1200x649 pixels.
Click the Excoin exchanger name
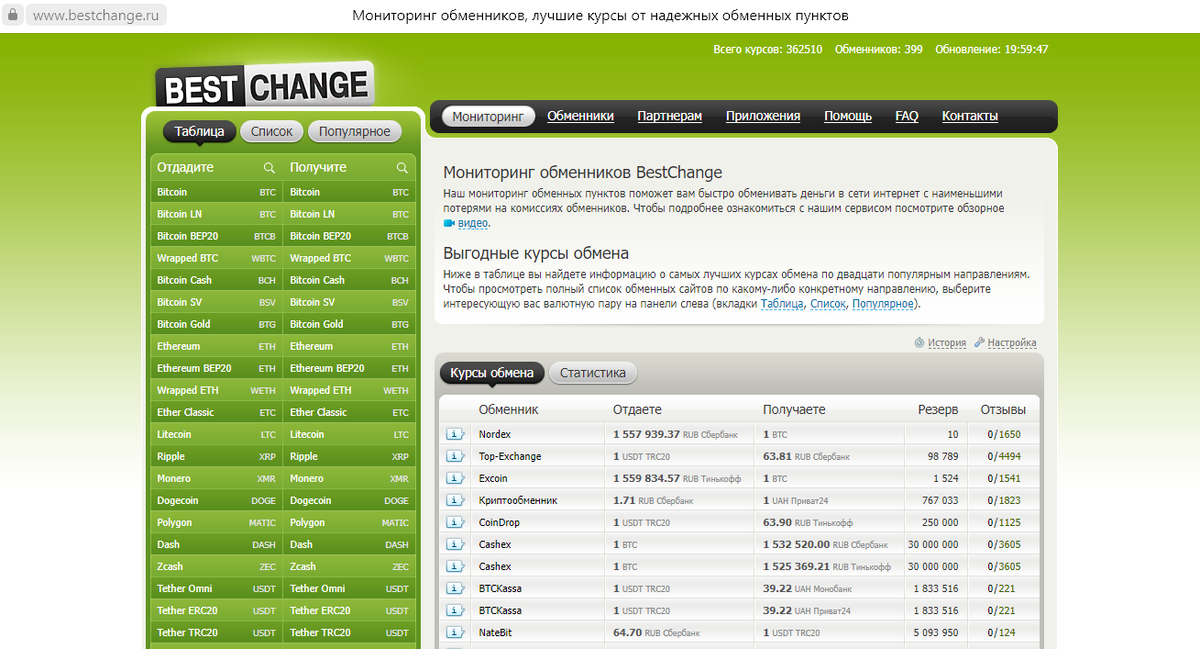(x=493, y=478)
